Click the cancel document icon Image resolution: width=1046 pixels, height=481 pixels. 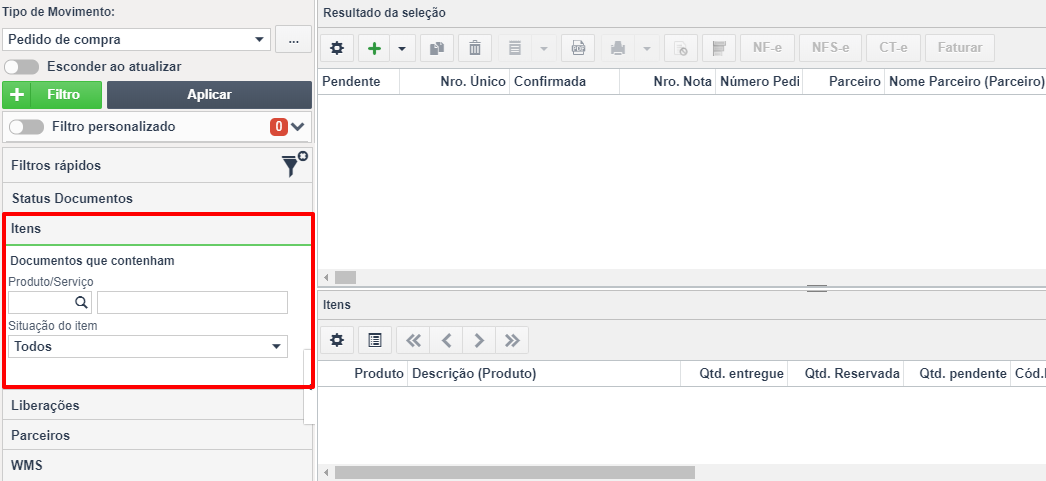[x=681, y=48]
